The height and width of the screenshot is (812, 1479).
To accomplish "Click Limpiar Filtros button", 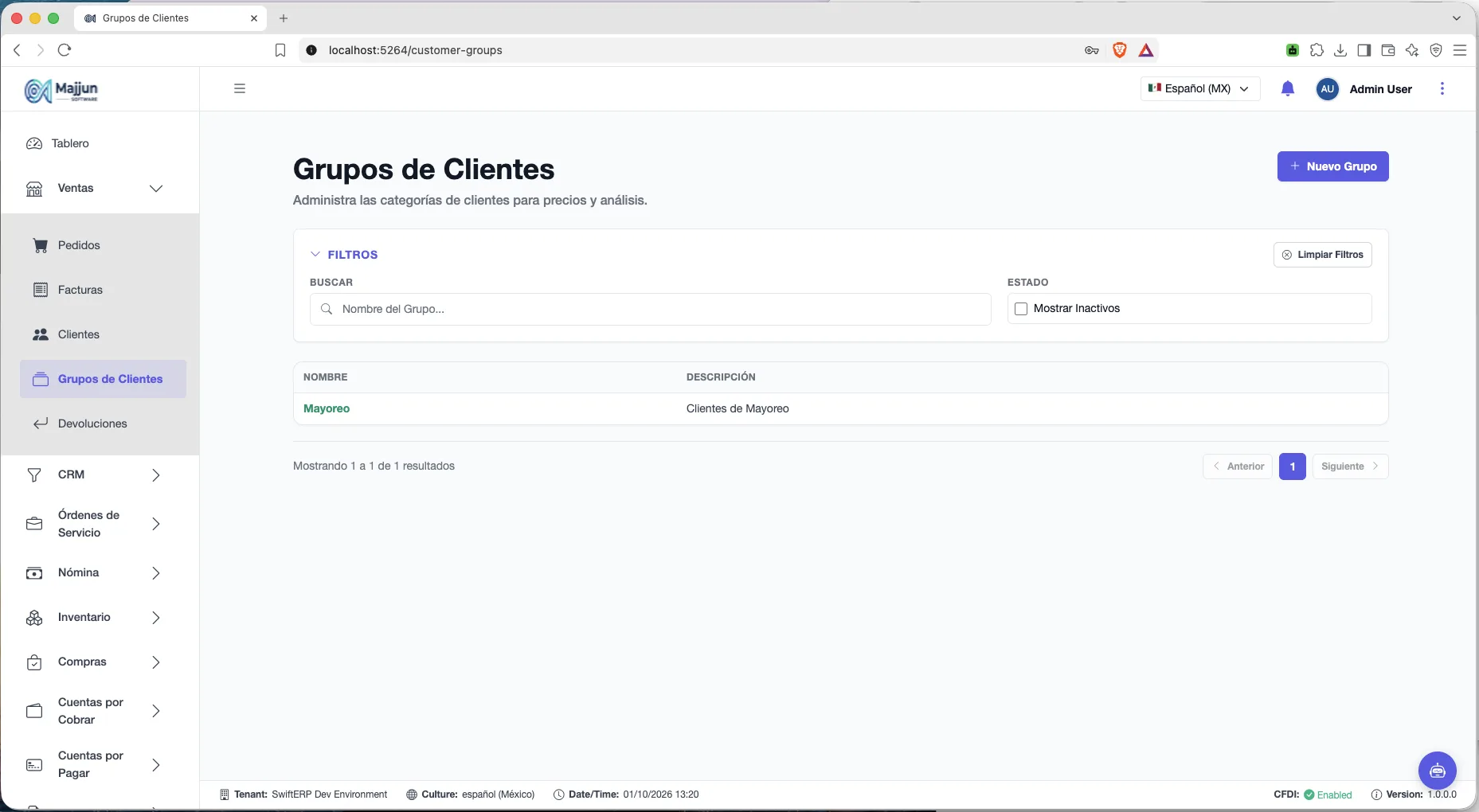I will 1322,255.
